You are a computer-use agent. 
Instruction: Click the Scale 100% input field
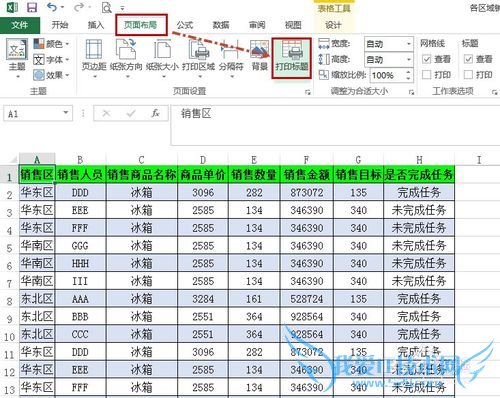tap(387, 75)
